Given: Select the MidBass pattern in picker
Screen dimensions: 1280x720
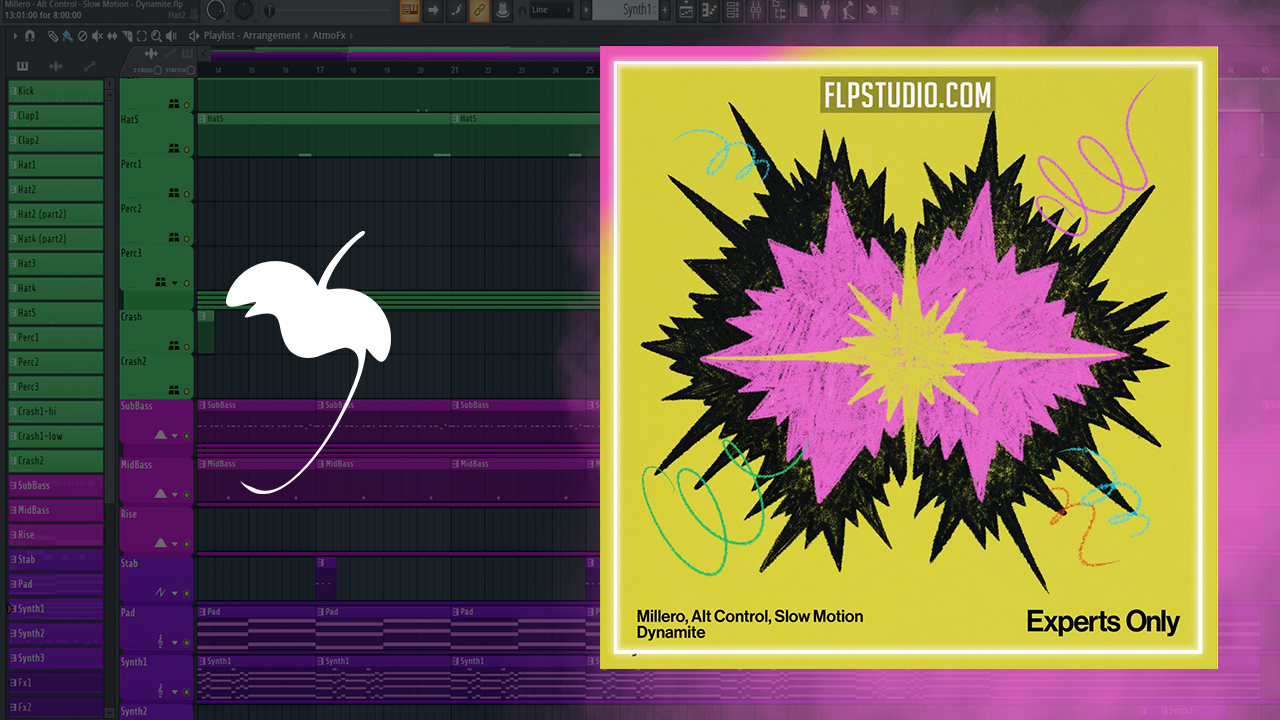Looking at the screenshot, I should coord(55,510).
